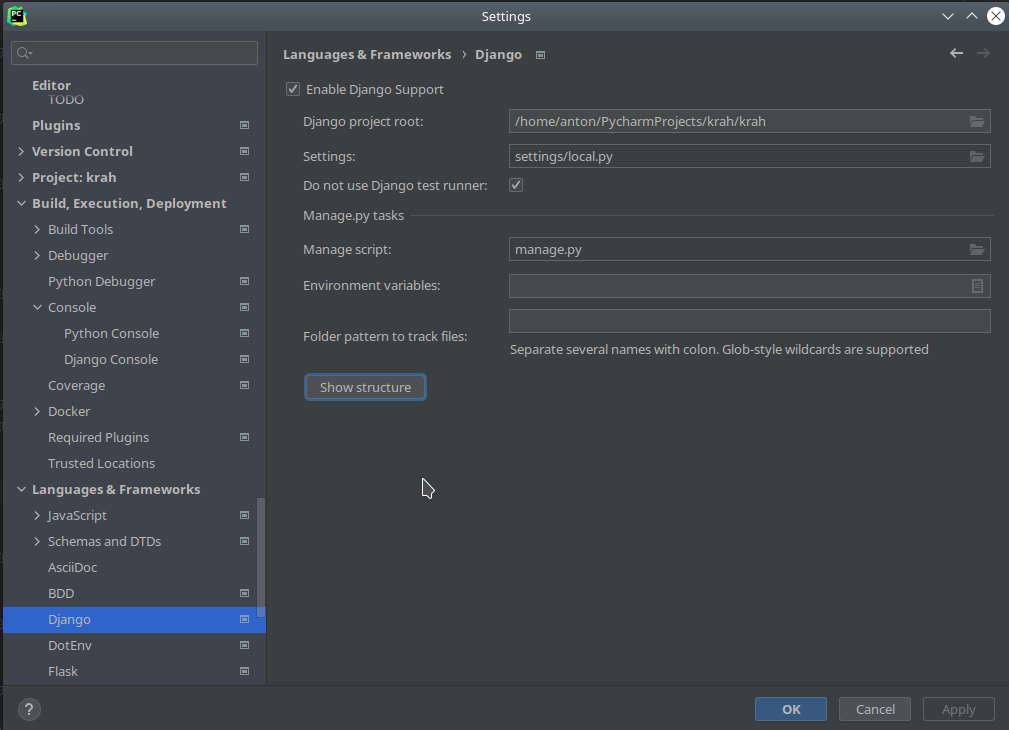
Task: Expand JavaScript node
Action: [x=37, y=516]
